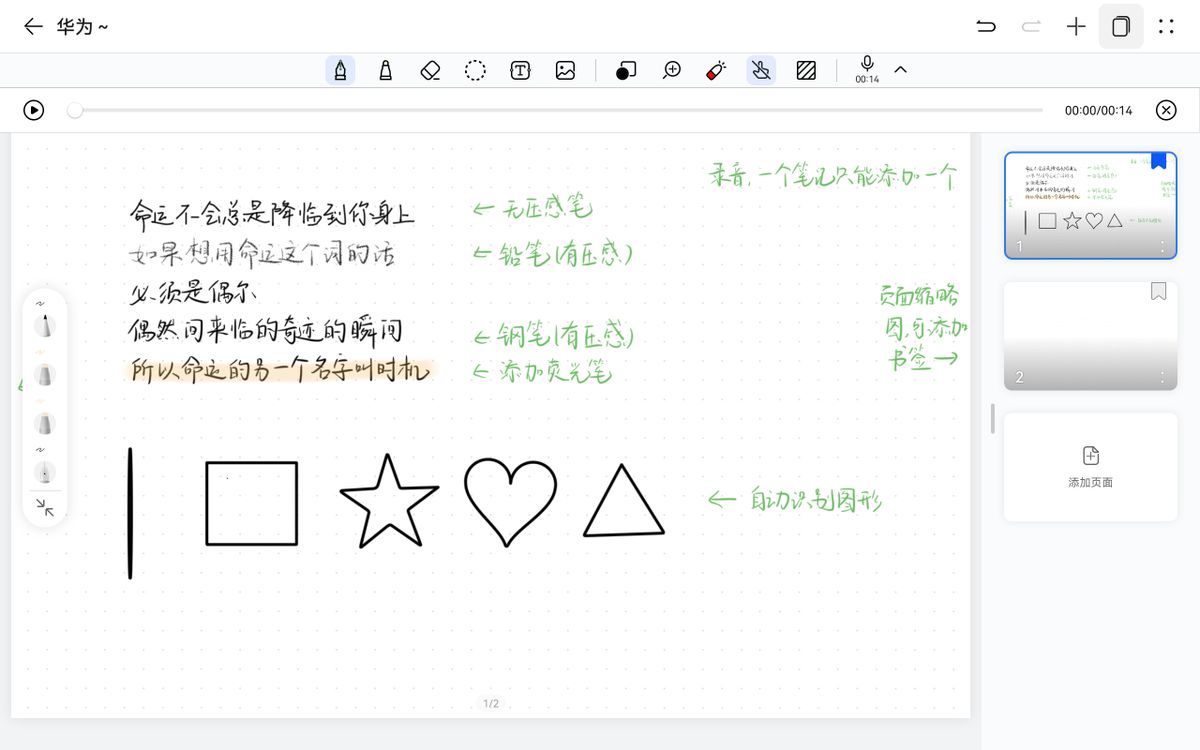Collapse the toolbar with the chevron arrow

pyautogui.click(x=900, y=70)
